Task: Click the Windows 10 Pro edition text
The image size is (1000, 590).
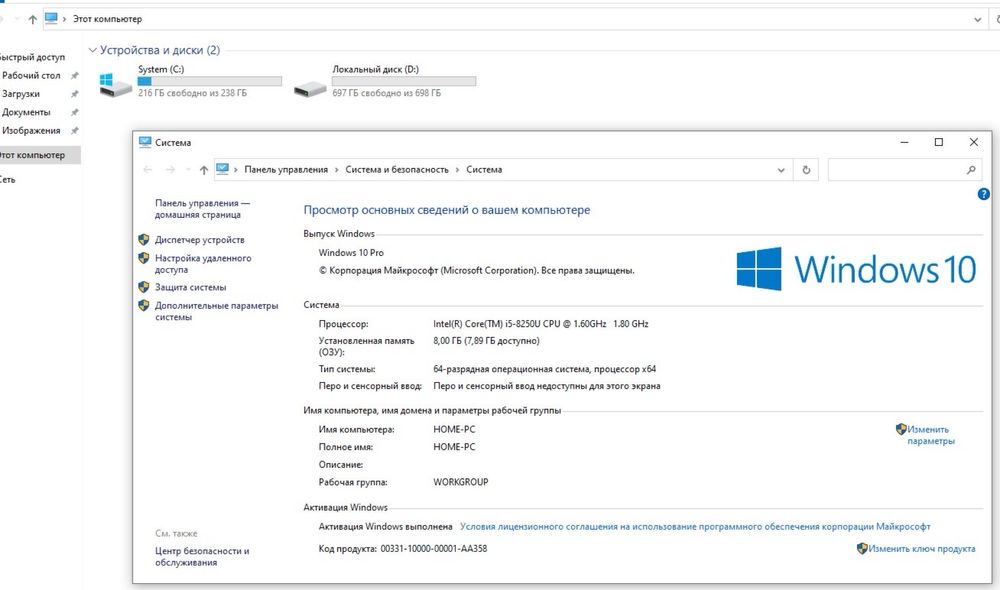Action: [x=351, y=253]
